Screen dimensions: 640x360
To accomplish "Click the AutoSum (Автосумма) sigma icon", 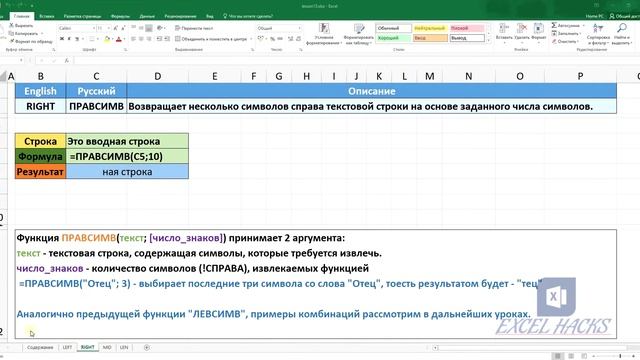I will (x=554, y=25).
